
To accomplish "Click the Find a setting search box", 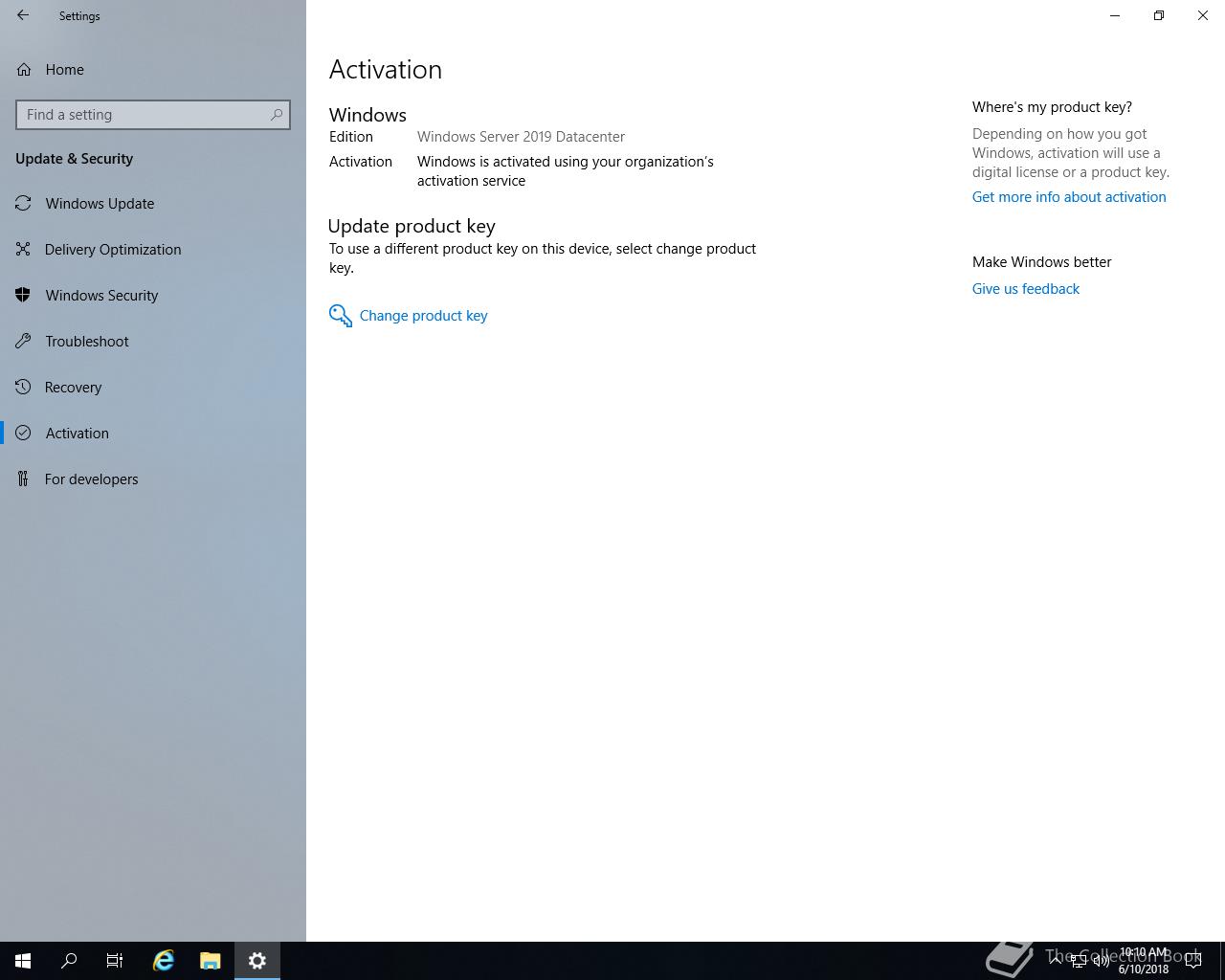I will tap(153, 115).
